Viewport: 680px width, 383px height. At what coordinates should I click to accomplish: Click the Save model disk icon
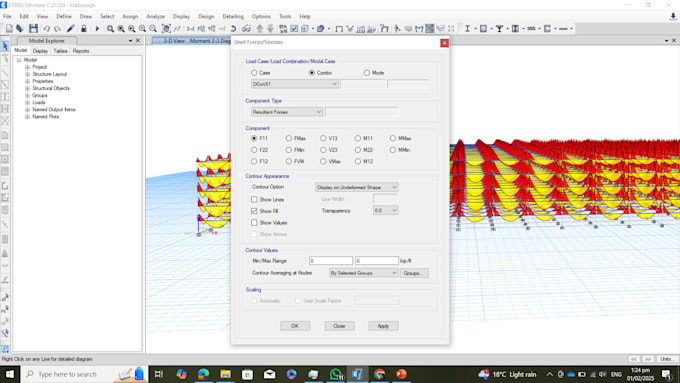click(33, 29)
